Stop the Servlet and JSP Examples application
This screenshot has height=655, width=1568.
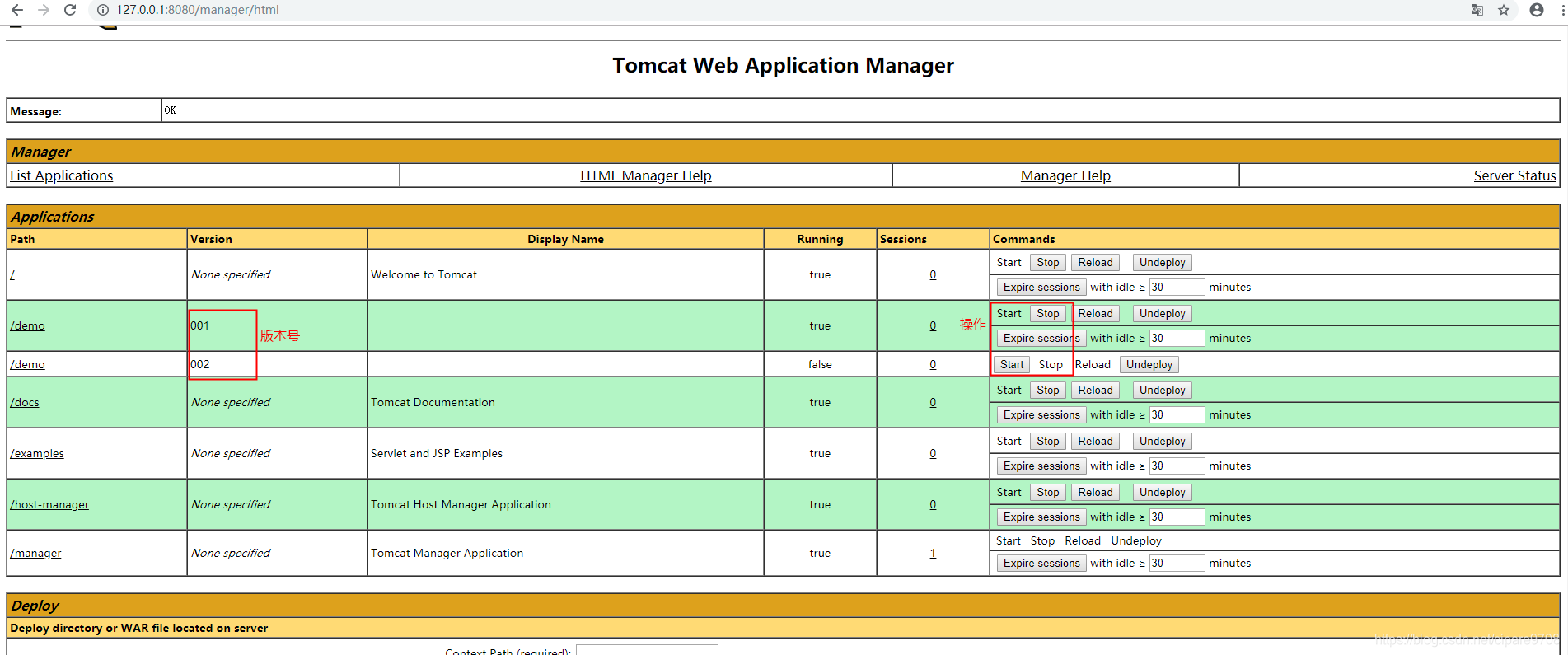point(1048,441)
